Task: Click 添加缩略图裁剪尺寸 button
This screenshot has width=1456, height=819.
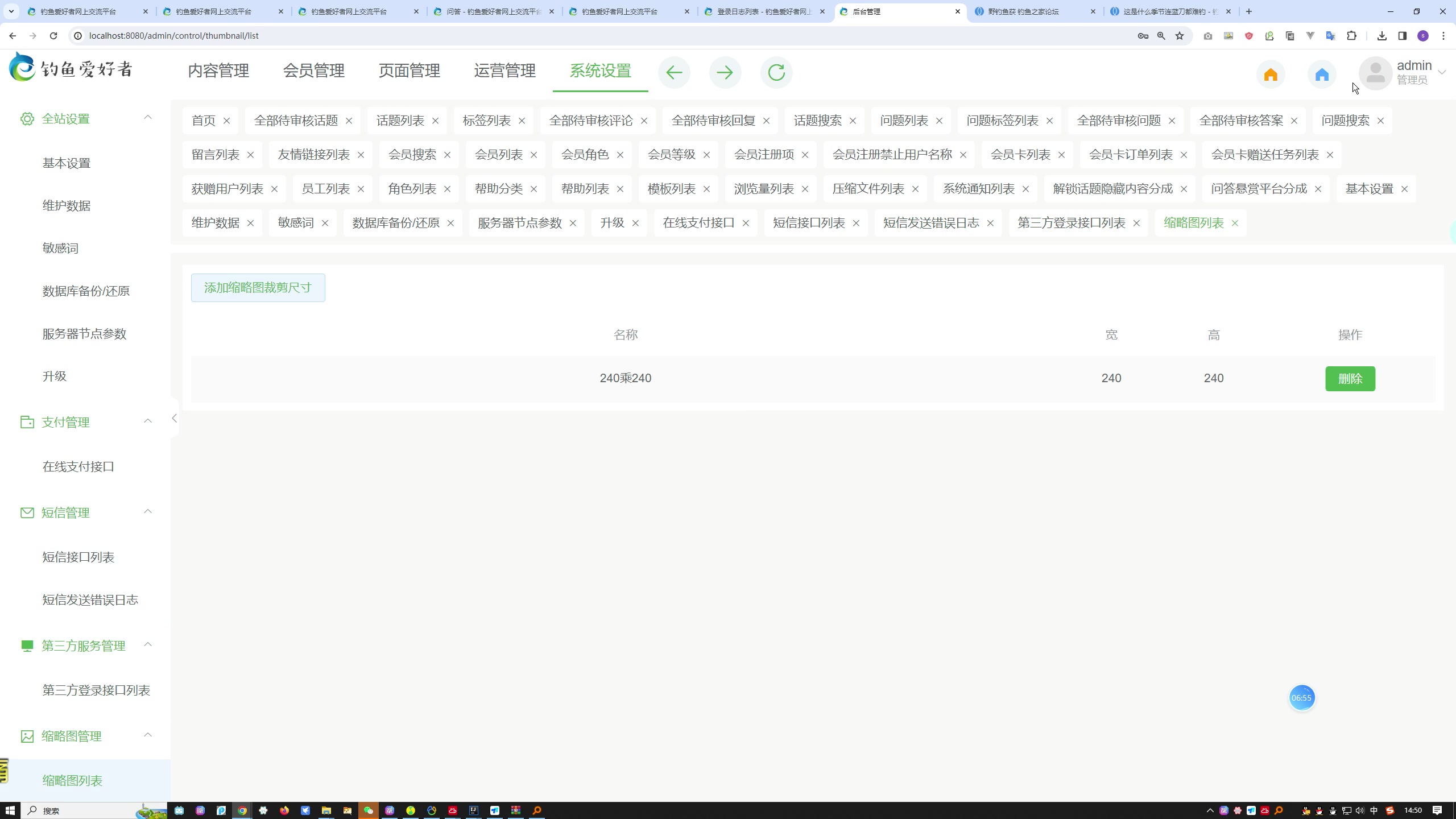Action: (258, 288)
